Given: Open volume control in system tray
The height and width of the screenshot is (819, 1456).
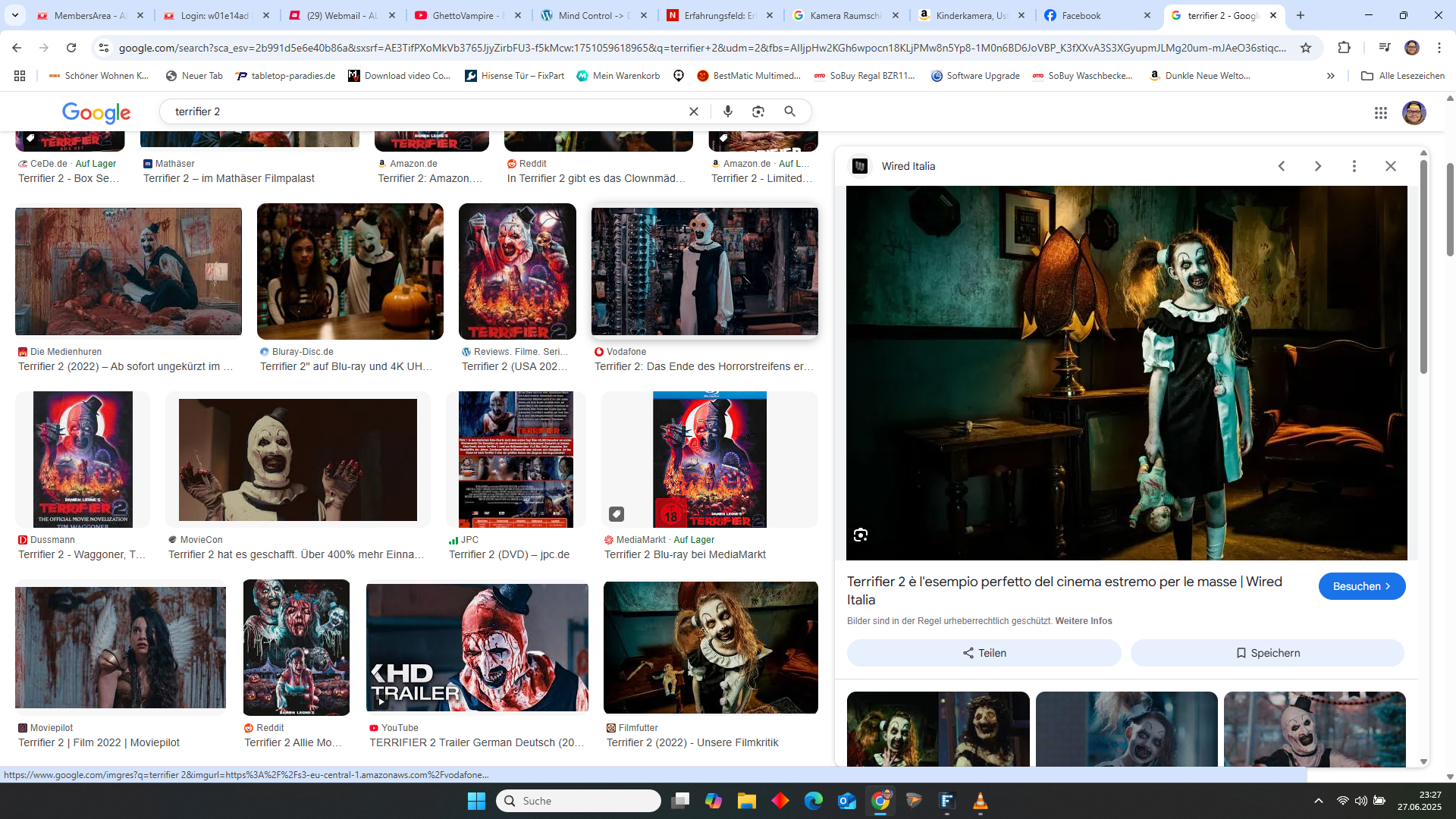Looking at the screenshot, I should pos(1361,801).
